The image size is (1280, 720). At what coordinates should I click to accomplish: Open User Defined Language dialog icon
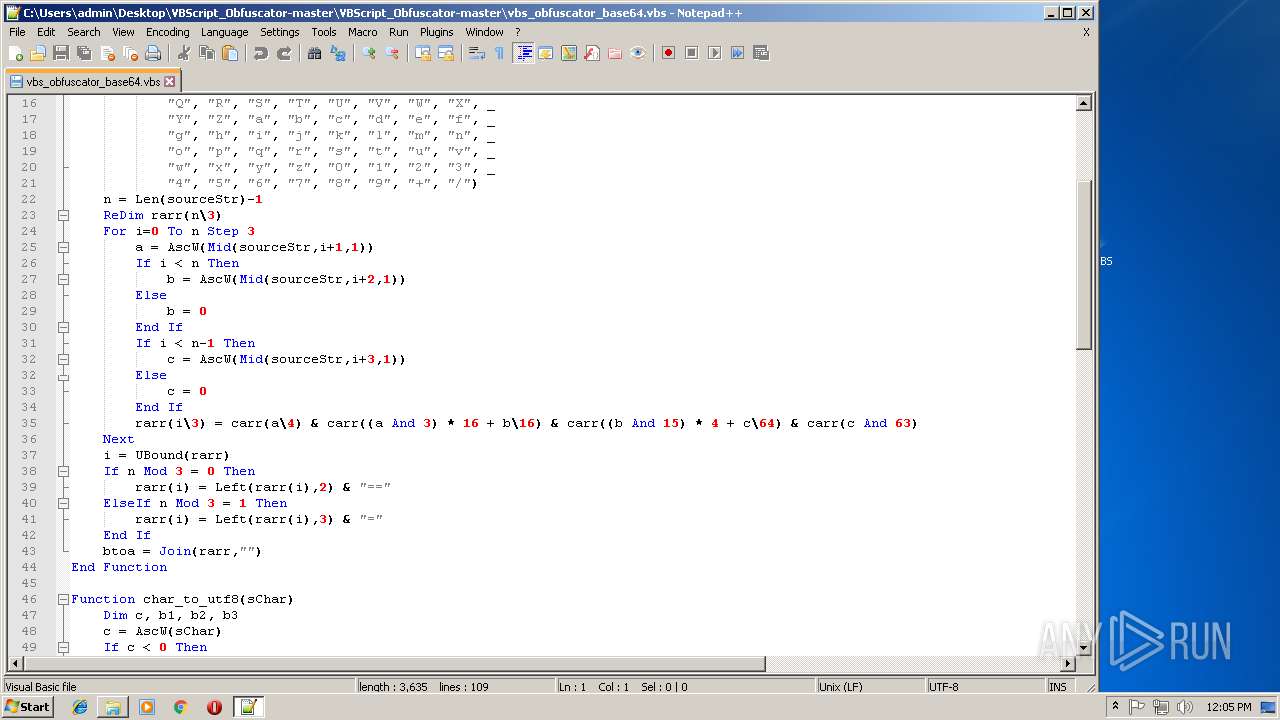click(x=546, y=53)
